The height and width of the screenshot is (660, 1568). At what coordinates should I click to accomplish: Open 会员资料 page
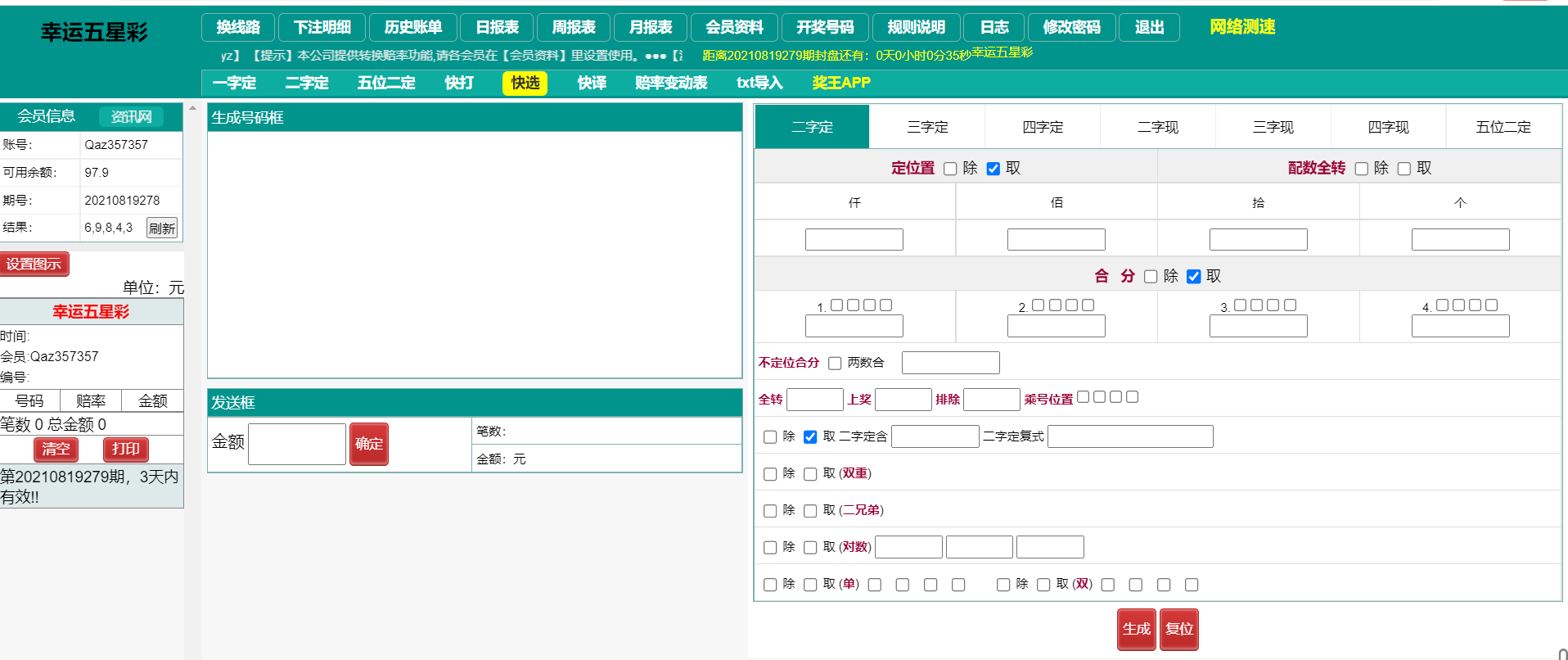click(735, 27)
